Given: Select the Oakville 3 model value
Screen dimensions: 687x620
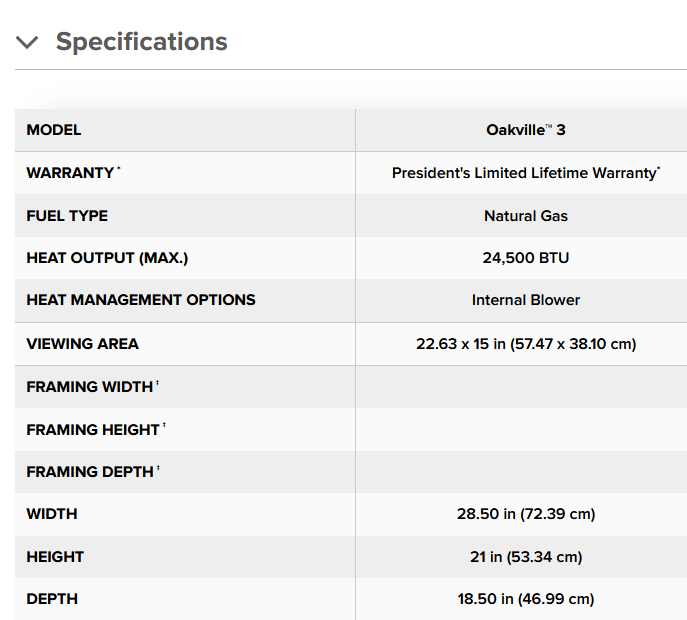Looking at the screenshot, I should (x=525, y=130).
